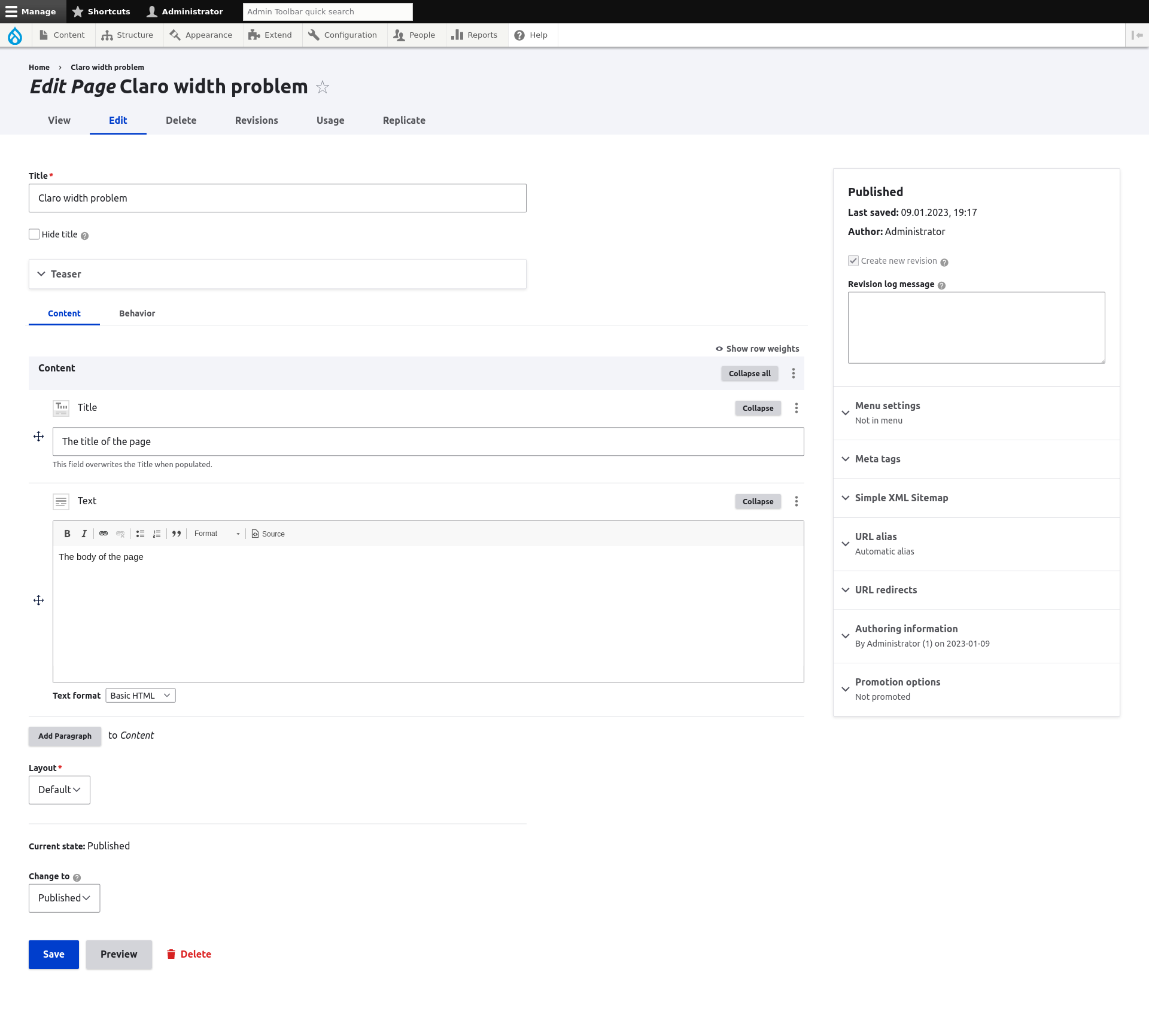Save the page
Screen dimensions: 1149x1036
53,954
